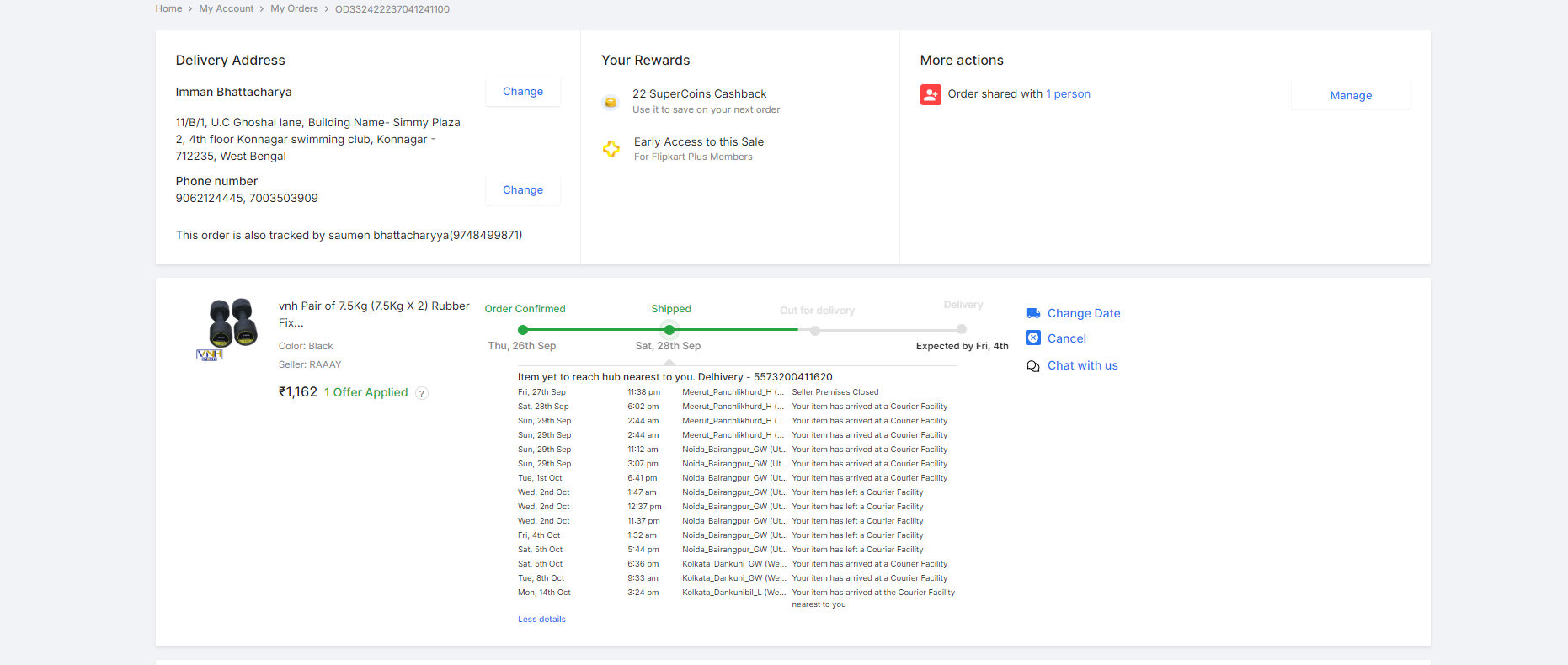Click the chat bubble icon
1568x665 pixels.
pos(1033,366)
